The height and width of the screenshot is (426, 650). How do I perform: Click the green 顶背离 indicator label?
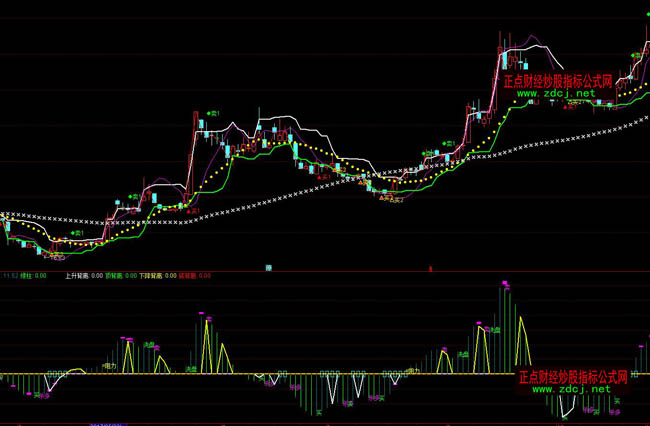[112, 273]
